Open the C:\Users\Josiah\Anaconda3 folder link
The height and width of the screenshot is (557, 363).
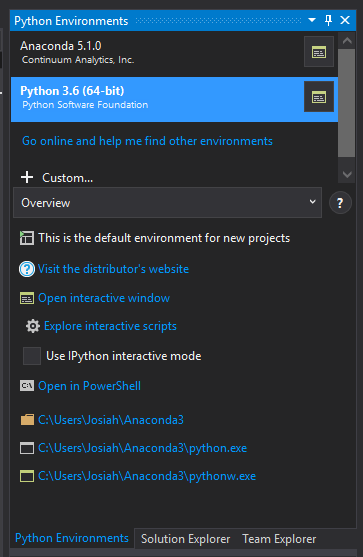tap(111, 420)
